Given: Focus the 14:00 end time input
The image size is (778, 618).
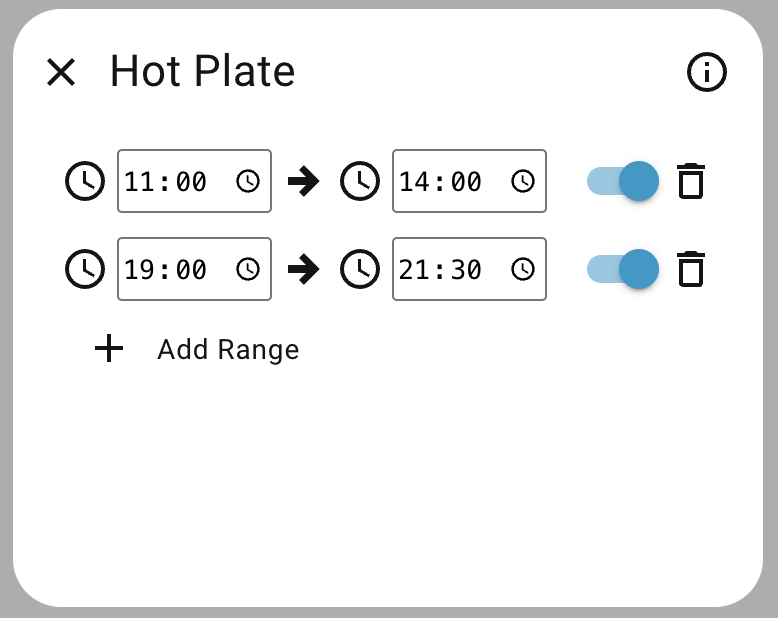Looking at the screenshot, I should point(441,181).
